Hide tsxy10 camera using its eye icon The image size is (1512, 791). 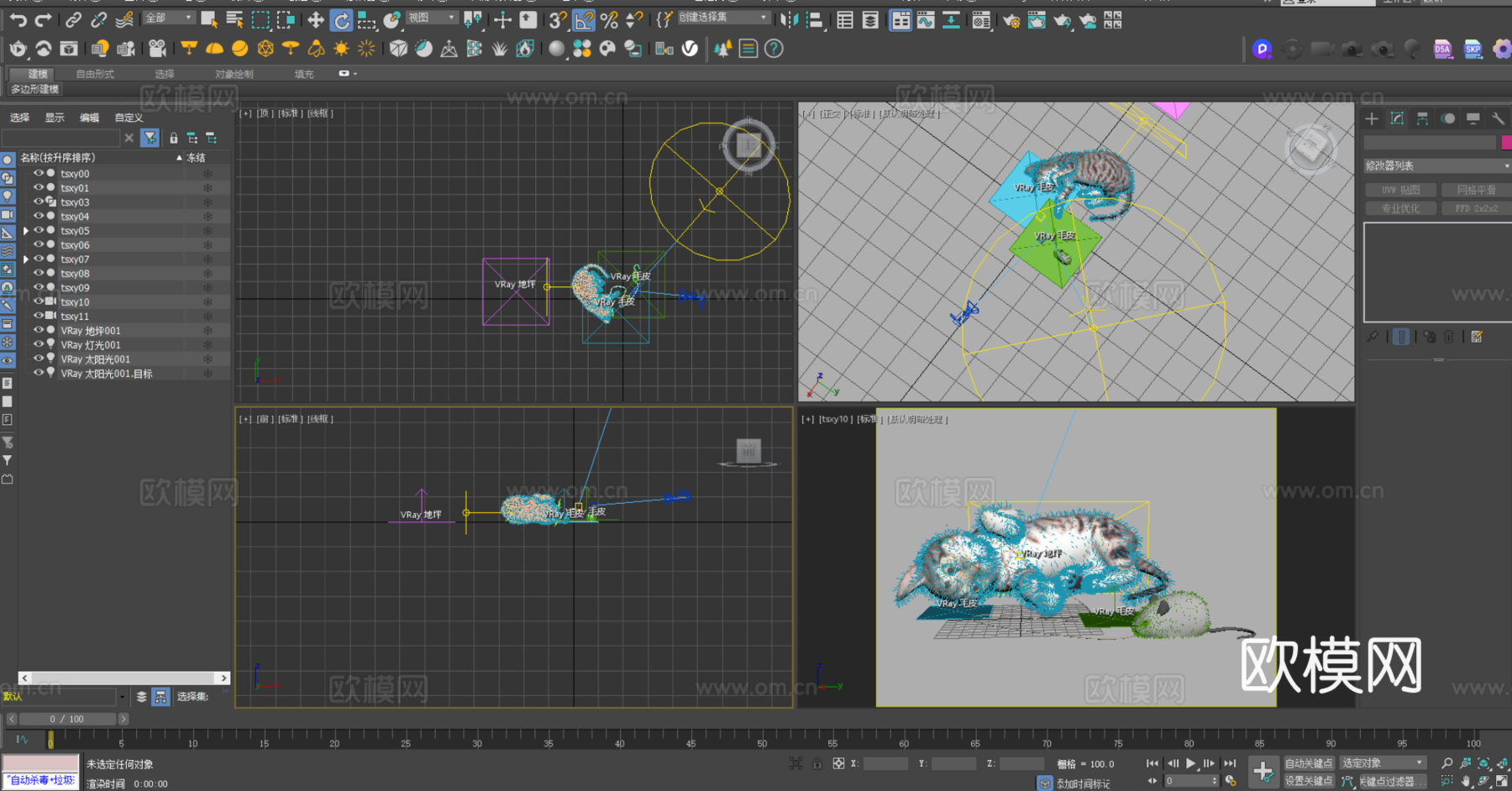(38, 301)
